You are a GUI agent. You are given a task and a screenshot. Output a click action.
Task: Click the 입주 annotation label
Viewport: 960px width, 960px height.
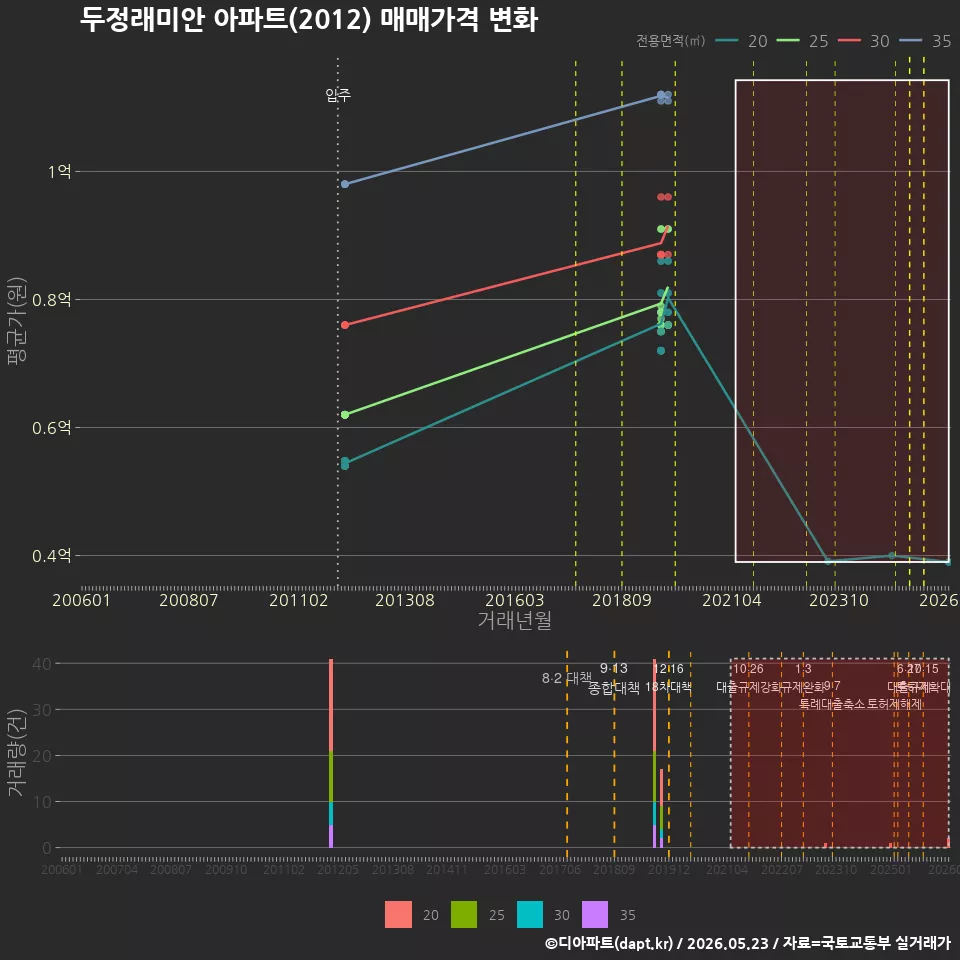[x=338, y=95]
